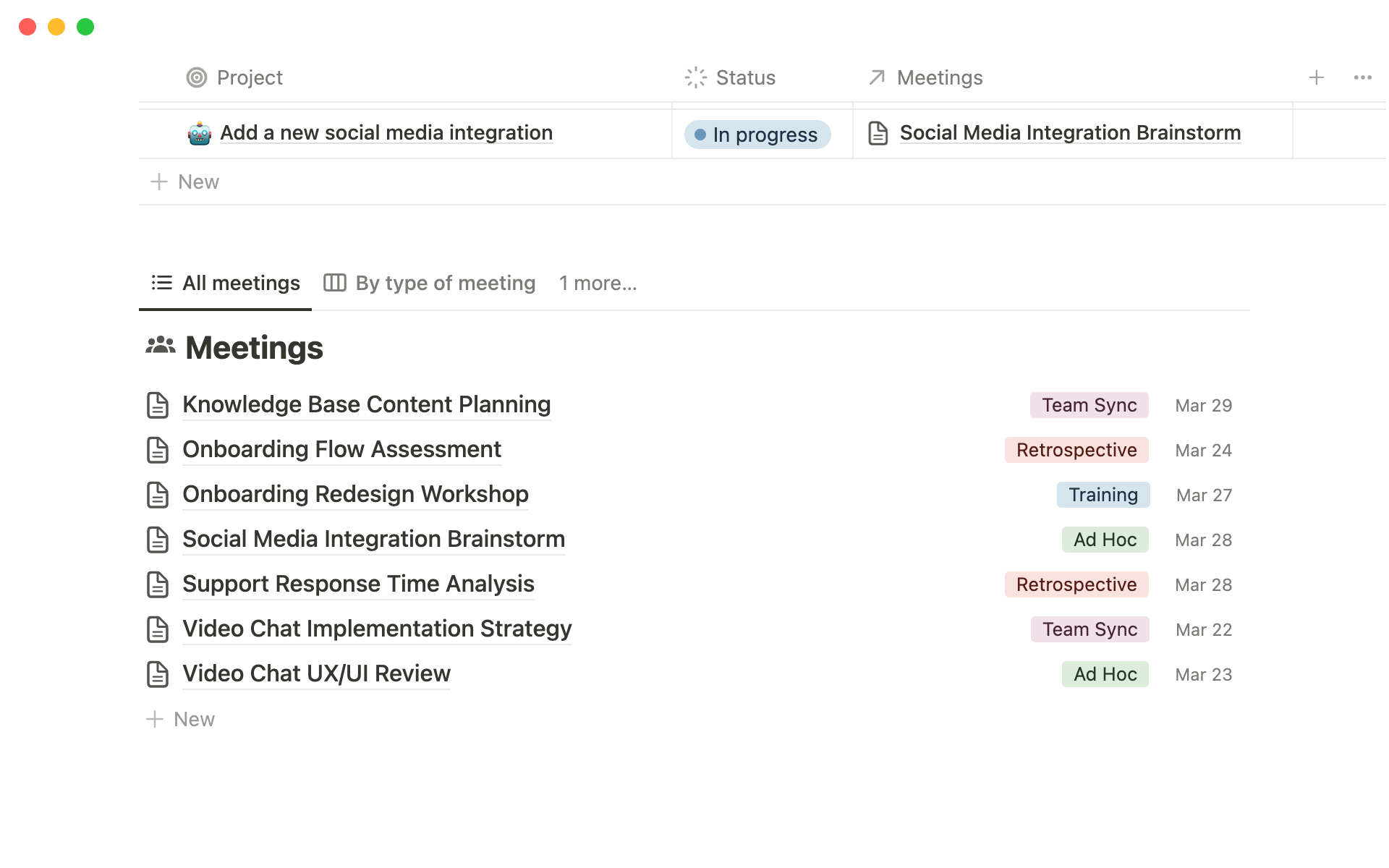Add new row in projects table

tap(184, 182)
